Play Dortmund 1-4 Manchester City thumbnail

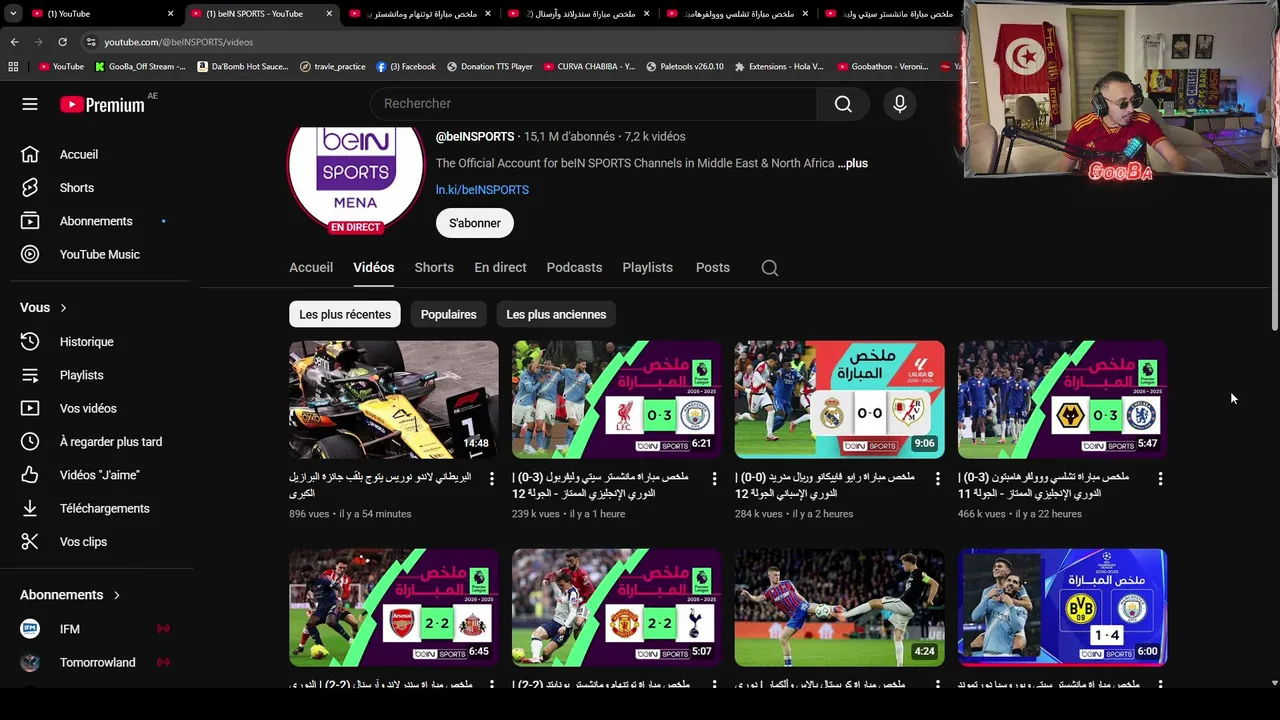click(x=1062, y=607)
